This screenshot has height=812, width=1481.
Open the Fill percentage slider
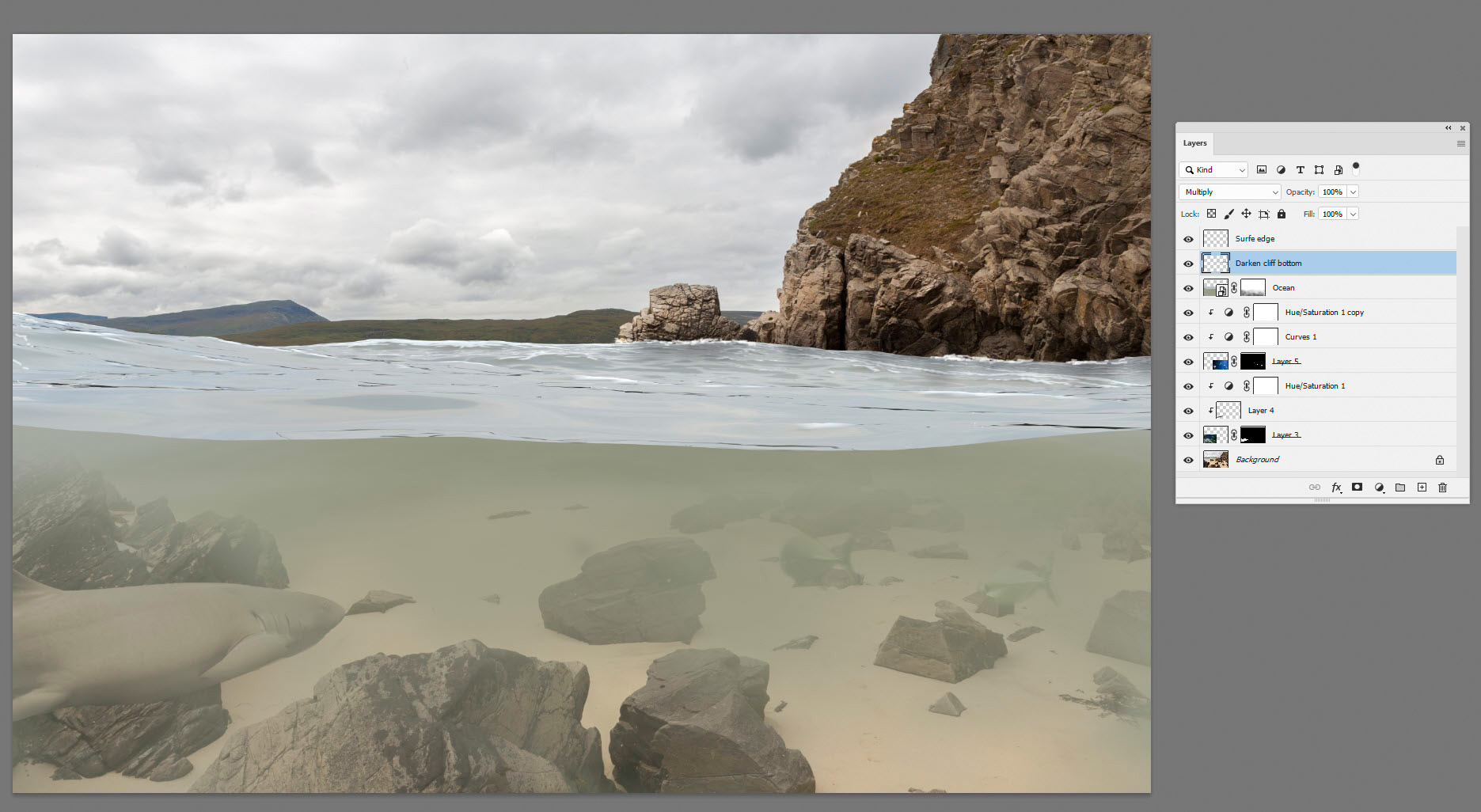1353,214
